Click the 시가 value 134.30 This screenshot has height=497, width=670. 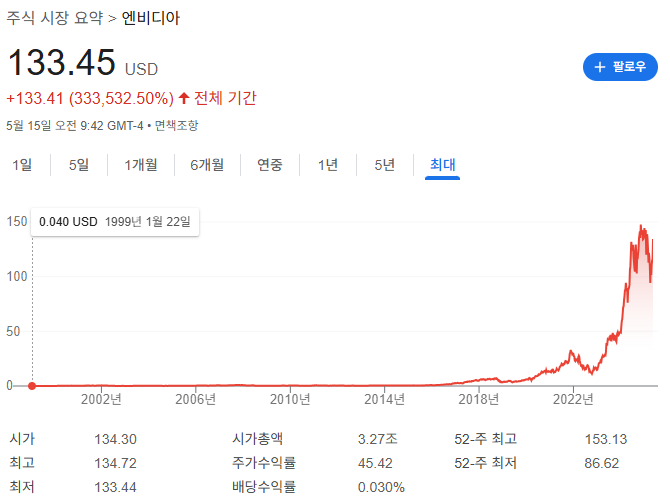(x=115, y=439)
